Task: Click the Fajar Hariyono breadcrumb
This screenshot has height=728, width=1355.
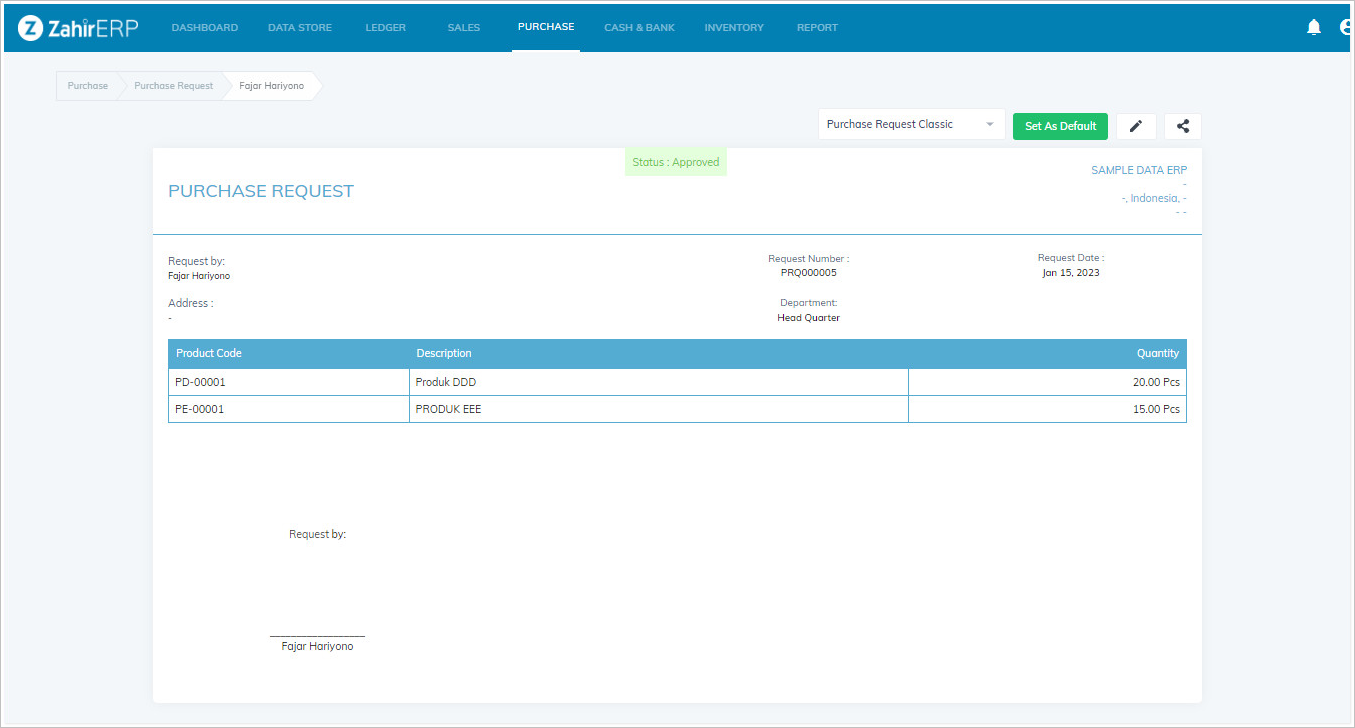Action: click(x=271, y=86)
